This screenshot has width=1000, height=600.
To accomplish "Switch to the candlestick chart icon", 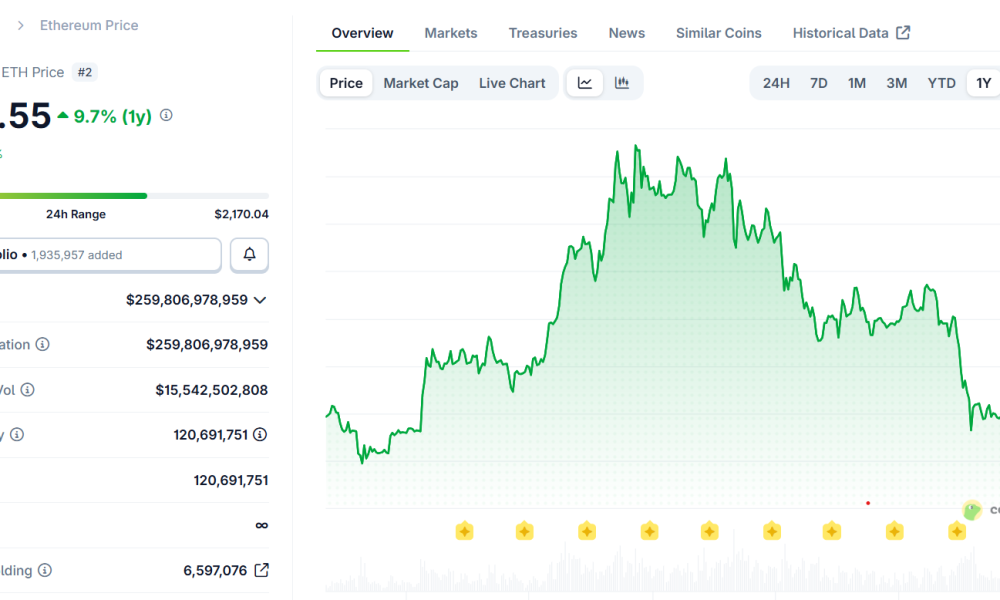I will tap(622, 83).
